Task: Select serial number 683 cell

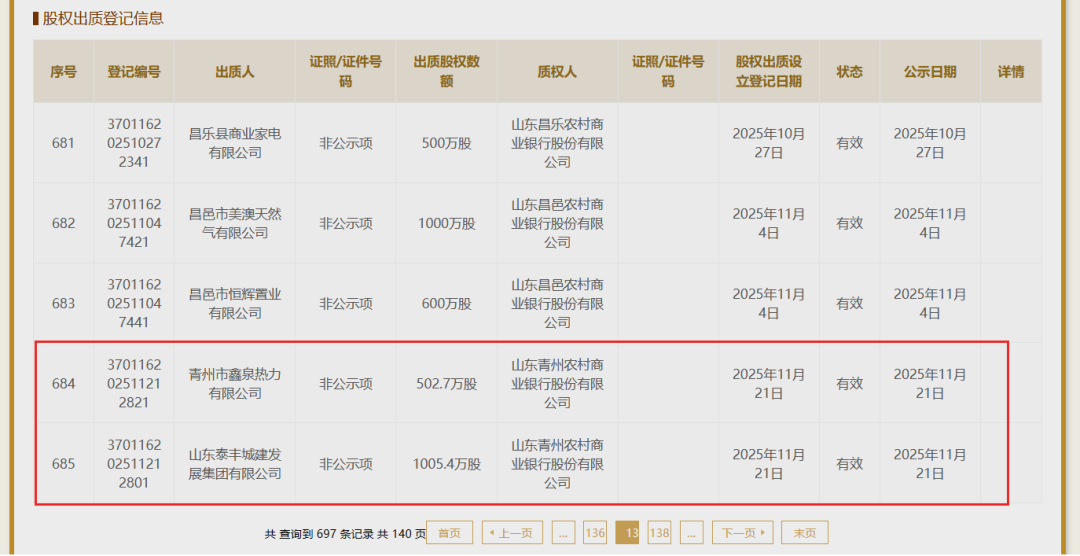Action: (63, 303)
